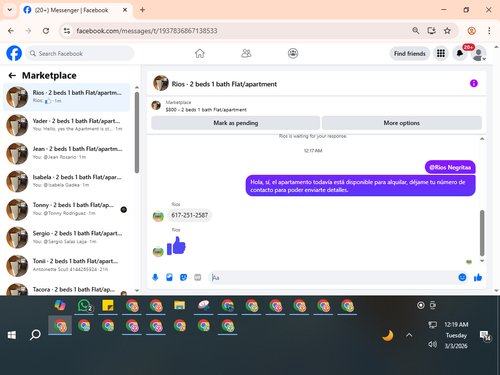Viewport: 500px width, 375px height.
Task: Click the conversation list scrollbar
Action: click(137, 133)
